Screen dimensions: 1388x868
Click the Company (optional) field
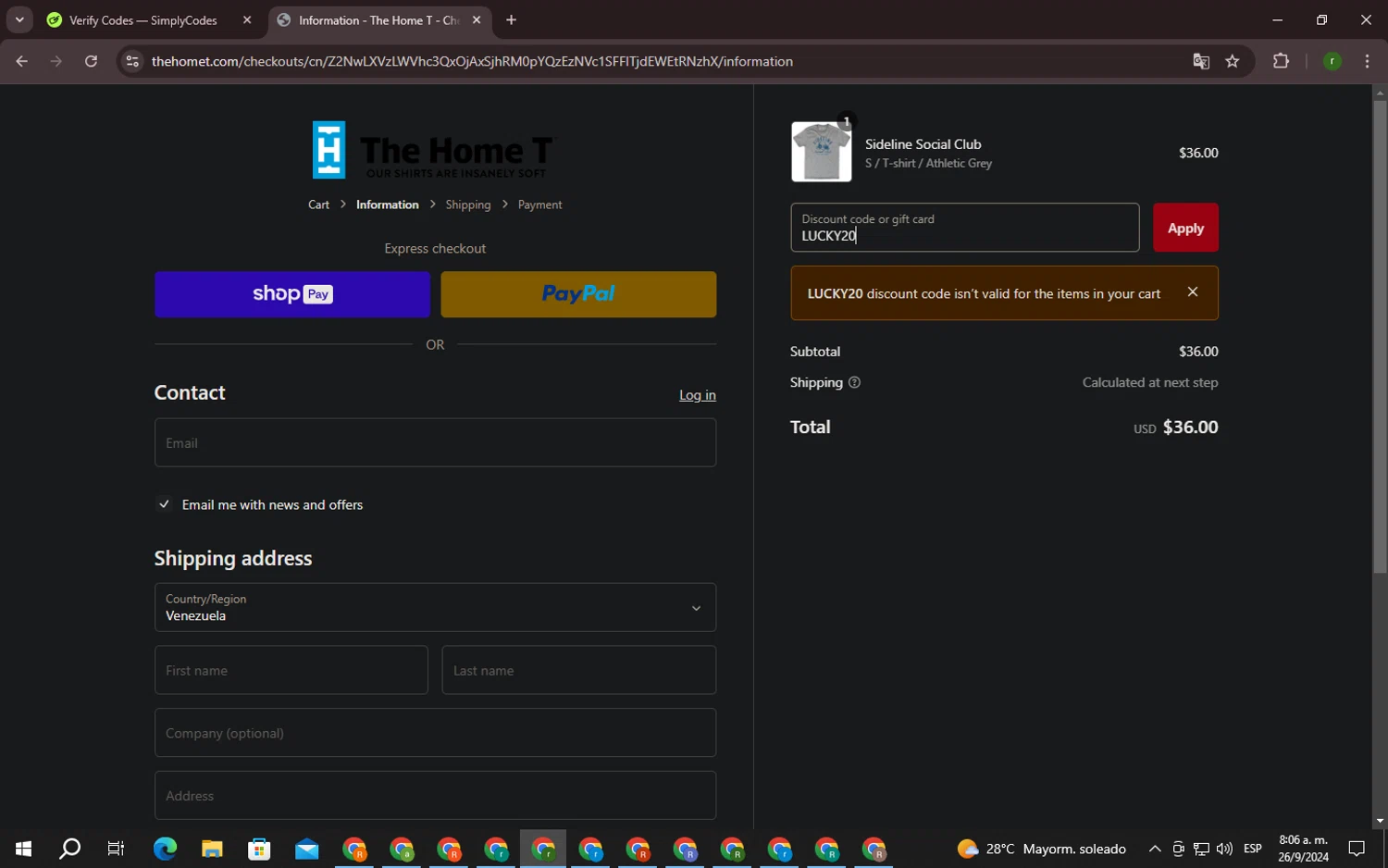click(435, 733)
